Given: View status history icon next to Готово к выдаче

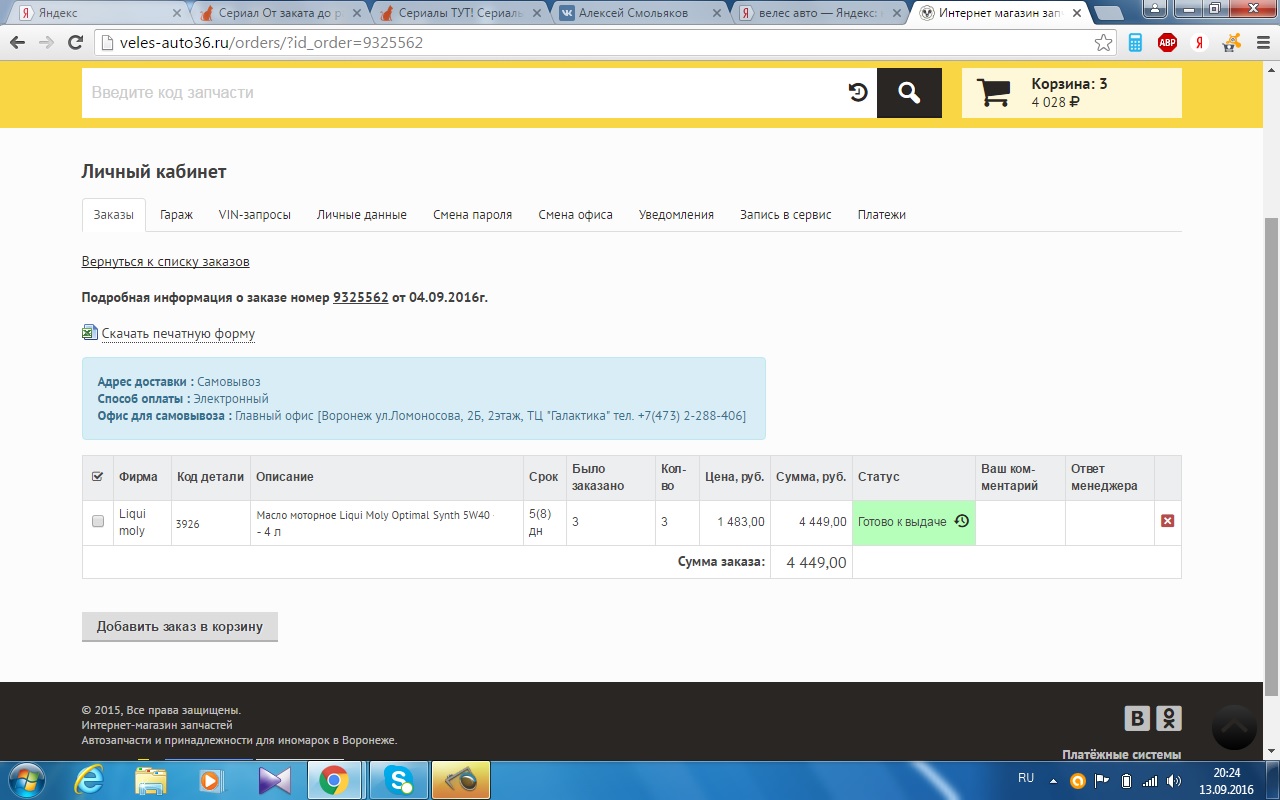Looking at the screenshot, I should click(961, 521).
